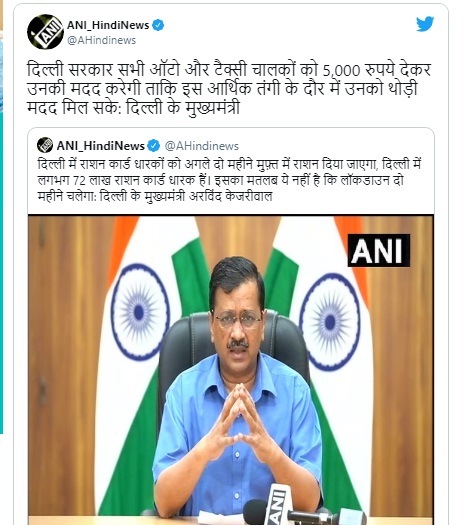Click the Twitter bird logo
Image resolution: width=467 pixels, height=525 pixels.
coord(425,24)
